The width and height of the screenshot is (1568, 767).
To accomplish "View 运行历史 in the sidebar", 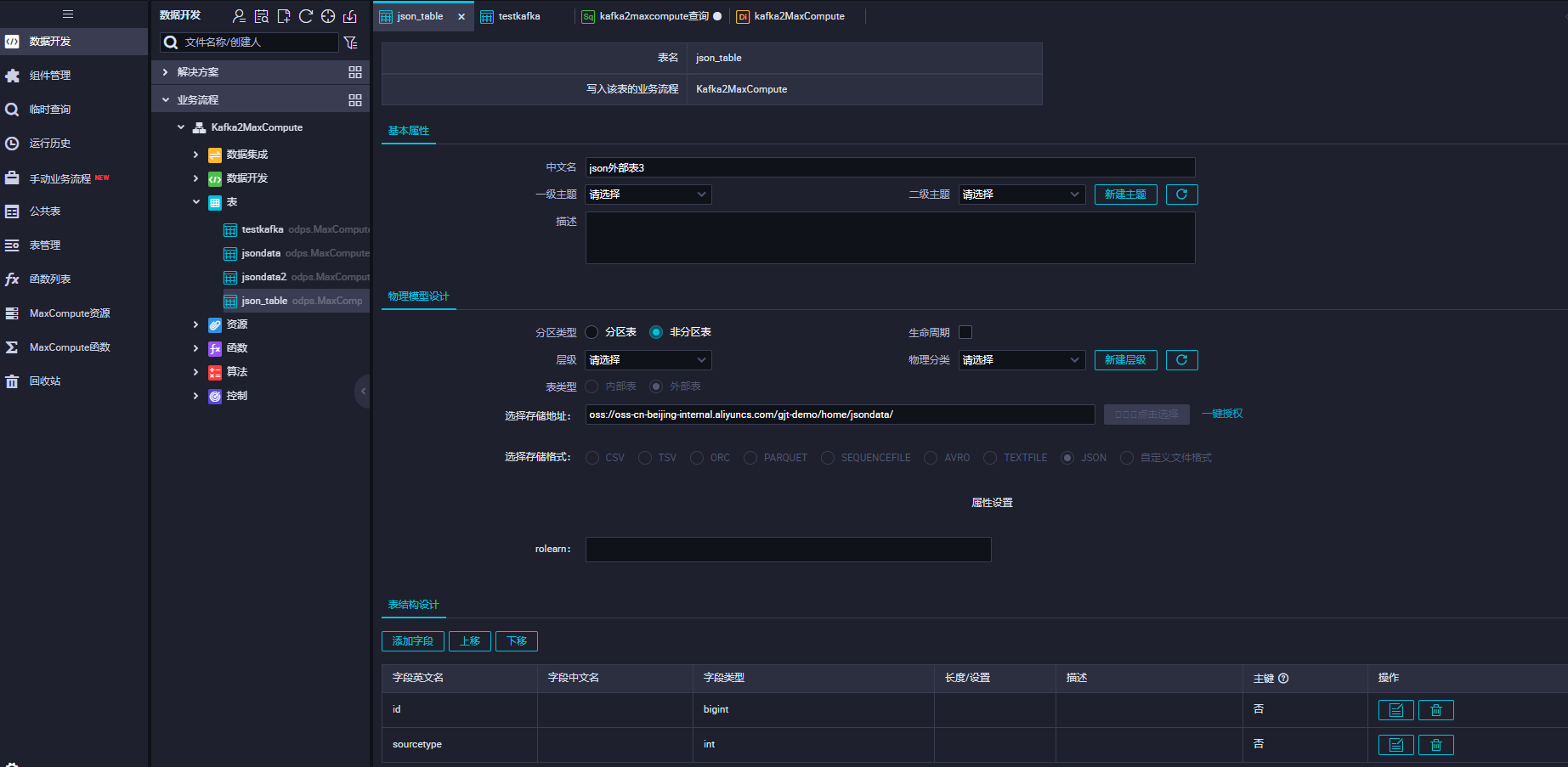I will (51, 143).
